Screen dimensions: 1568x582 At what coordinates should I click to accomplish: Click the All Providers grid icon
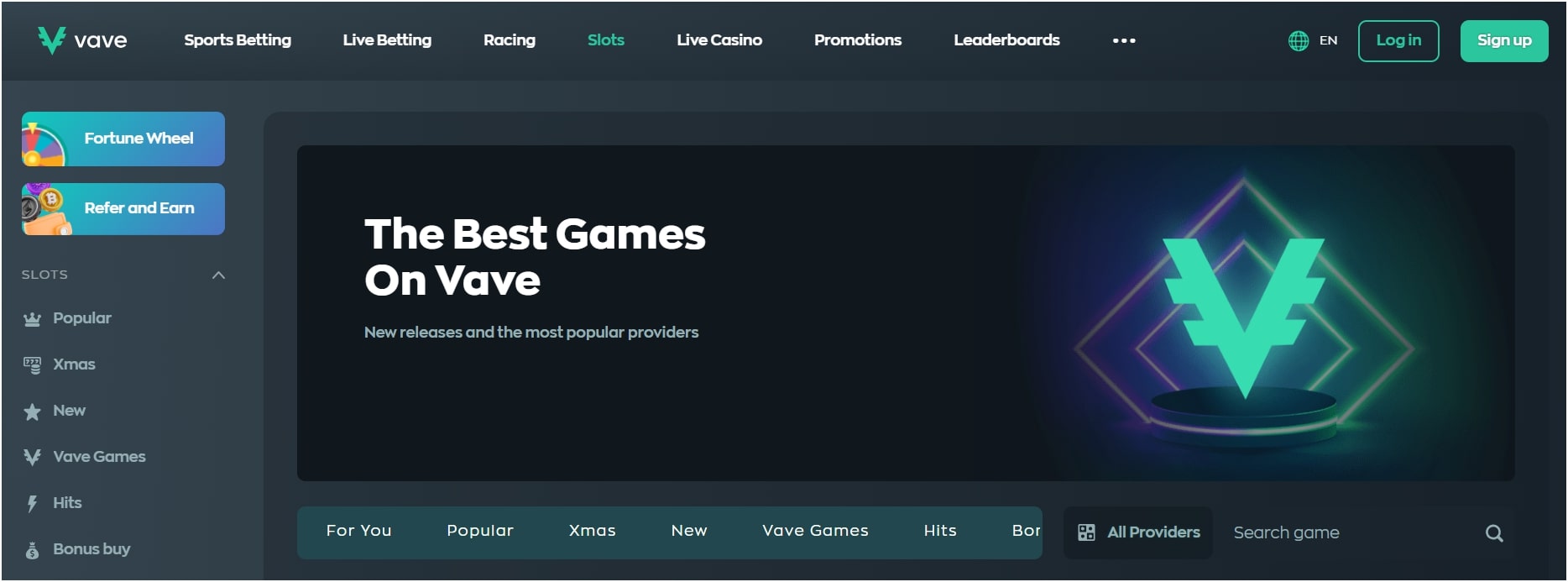1086,532
